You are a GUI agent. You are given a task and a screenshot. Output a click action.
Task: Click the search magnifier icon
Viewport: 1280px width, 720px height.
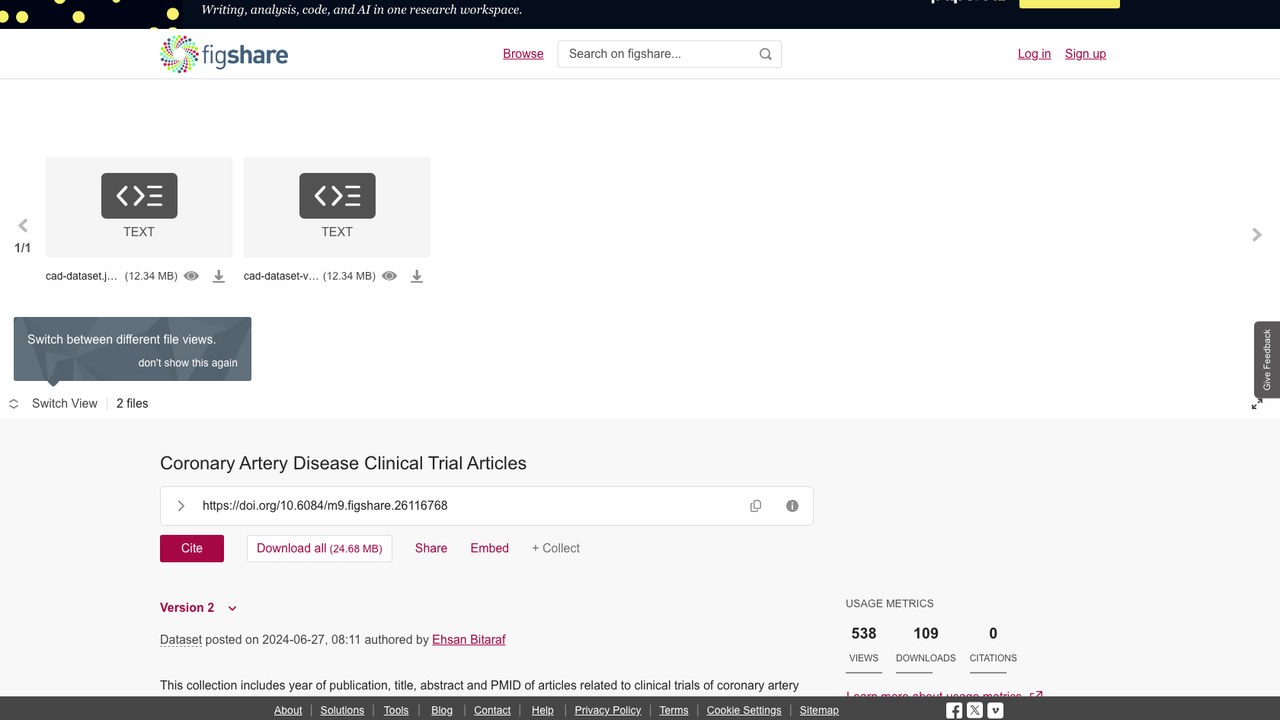[x=765, y=54]
